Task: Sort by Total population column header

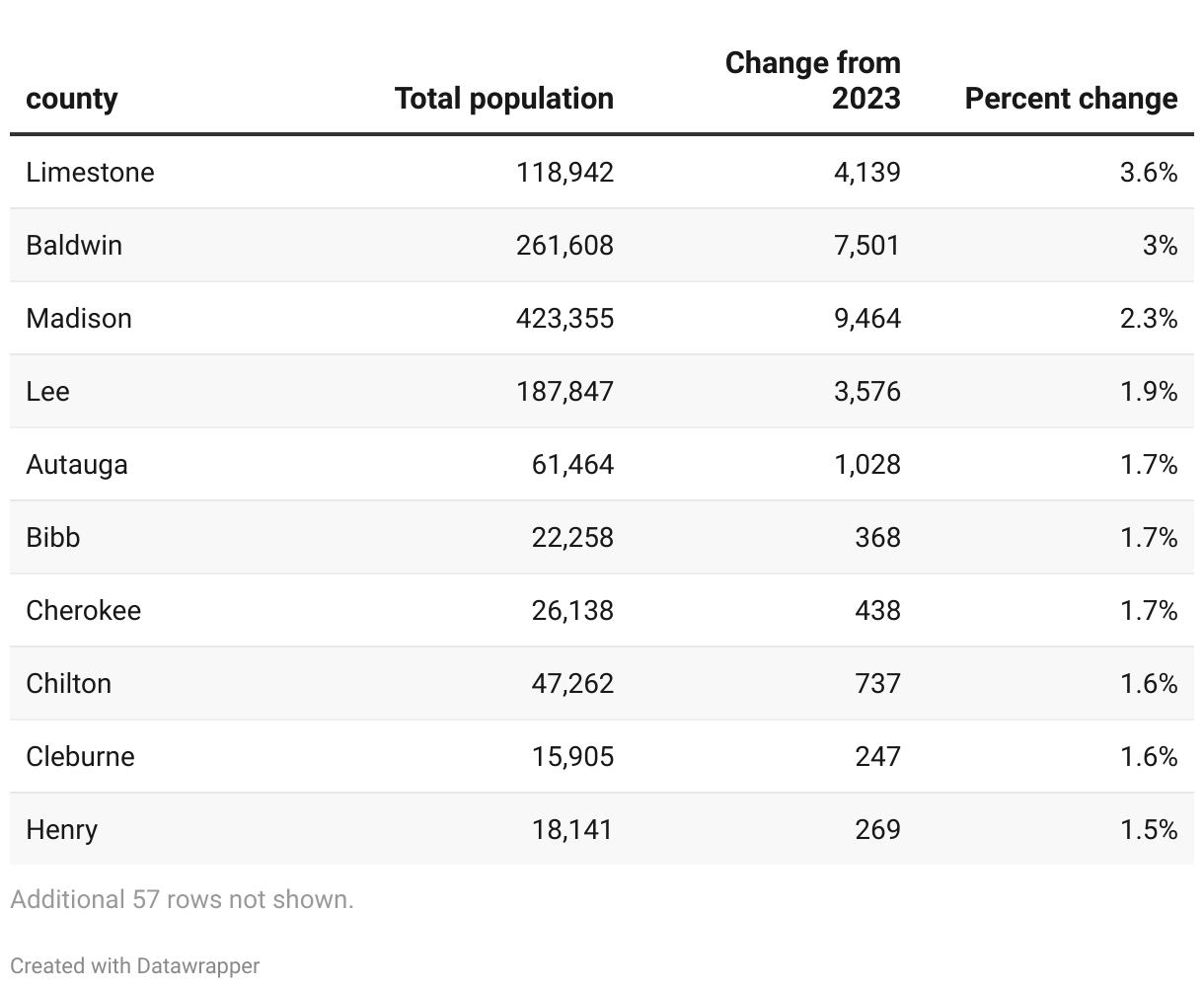Action: point(503,99)
